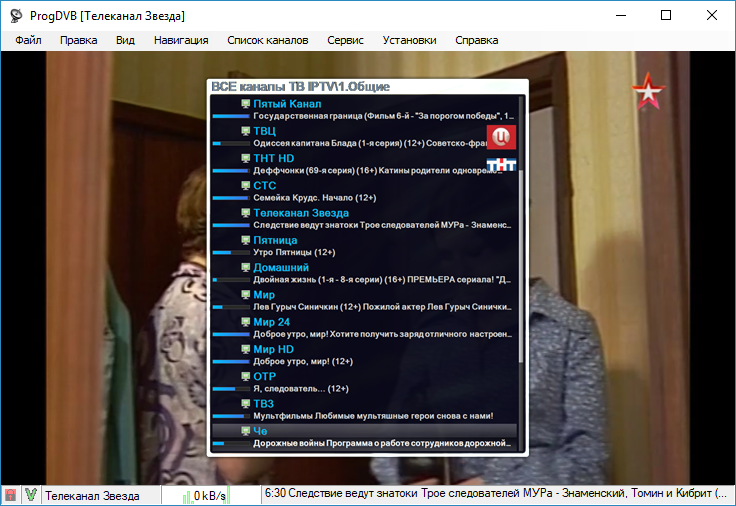Click the red lock icon in status bar
Image resolution: width=736 pixels, height=506 pixels.
11,495
